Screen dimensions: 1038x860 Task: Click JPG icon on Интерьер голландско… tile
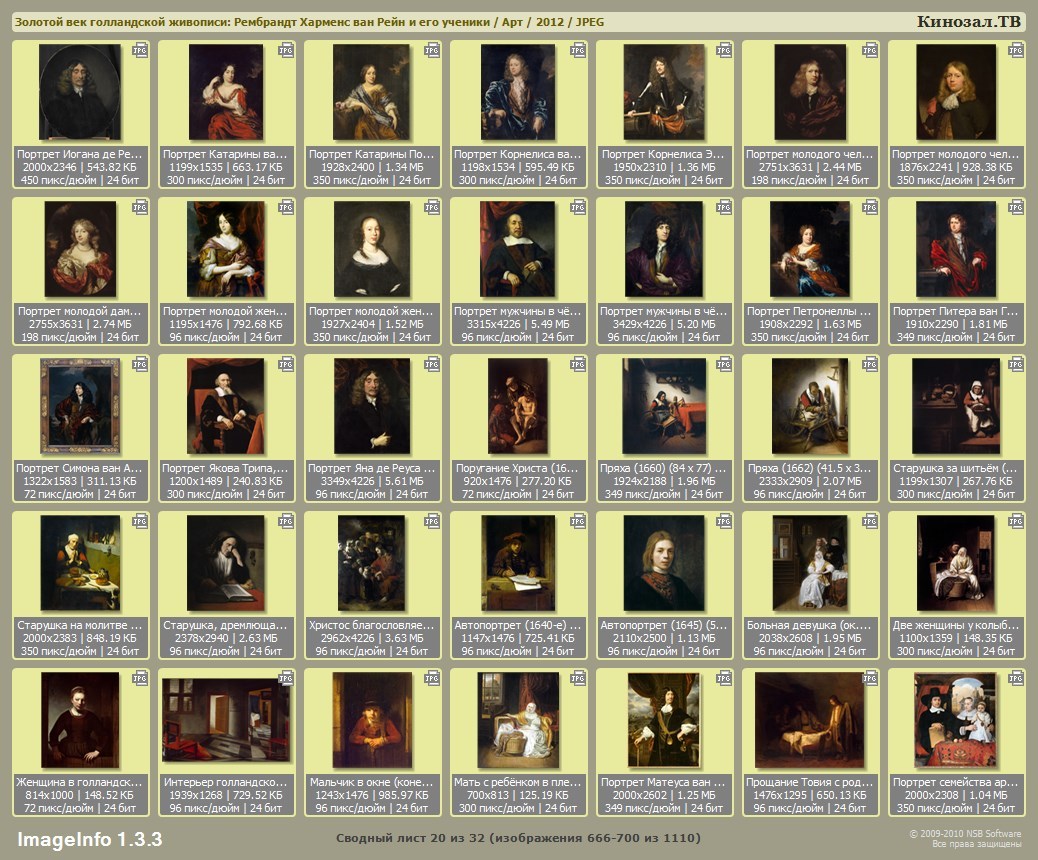[x=286, y=678]
